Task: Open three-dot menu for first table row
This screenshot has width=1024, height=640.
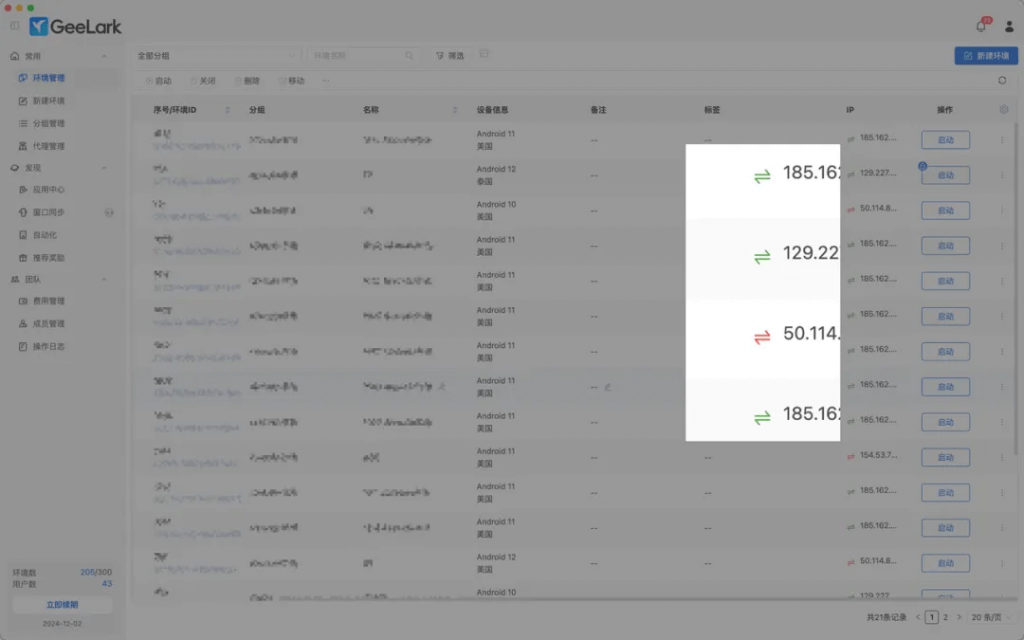Action: (x=1002, y=140)
